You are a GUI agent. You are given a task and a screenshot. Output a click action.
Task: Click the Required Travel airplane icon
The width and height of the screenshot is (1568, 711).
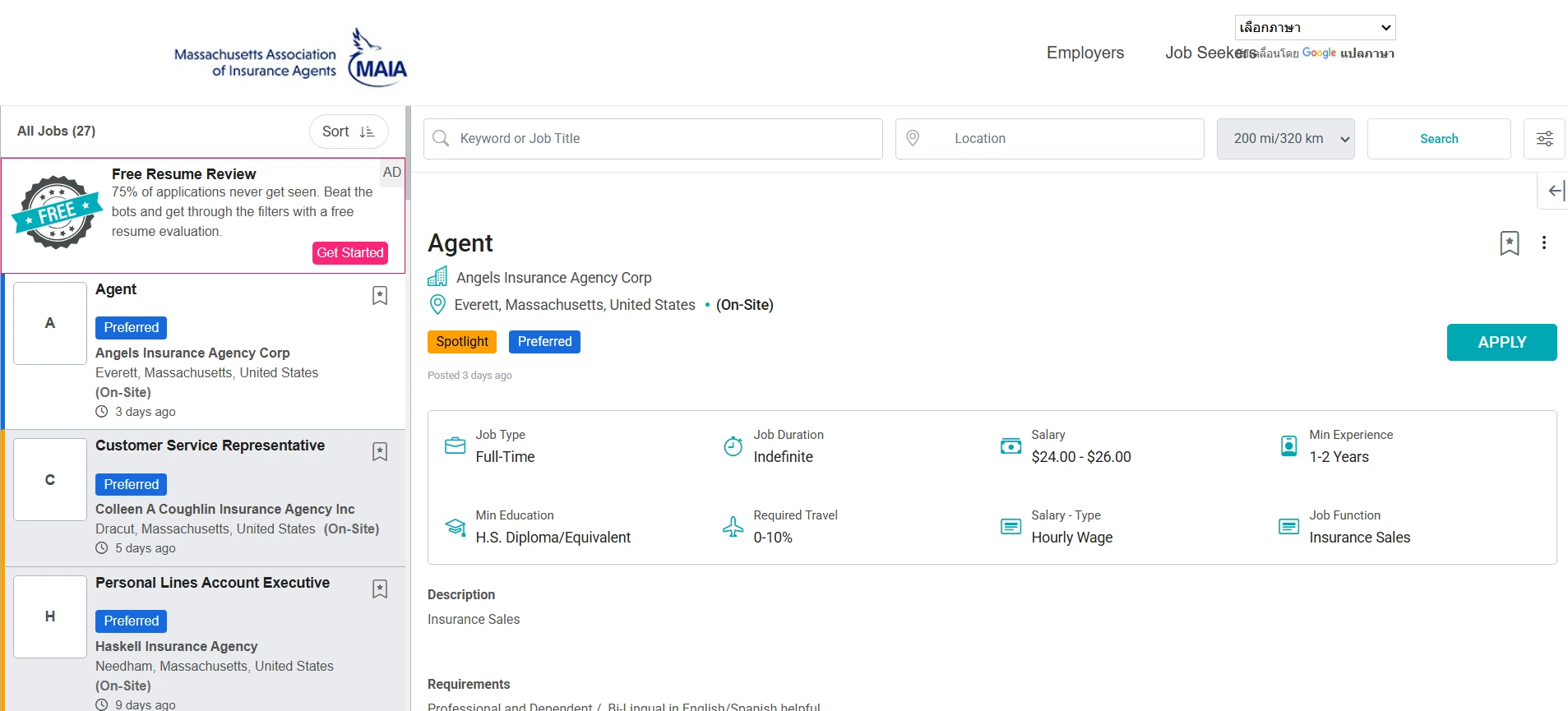733,526
